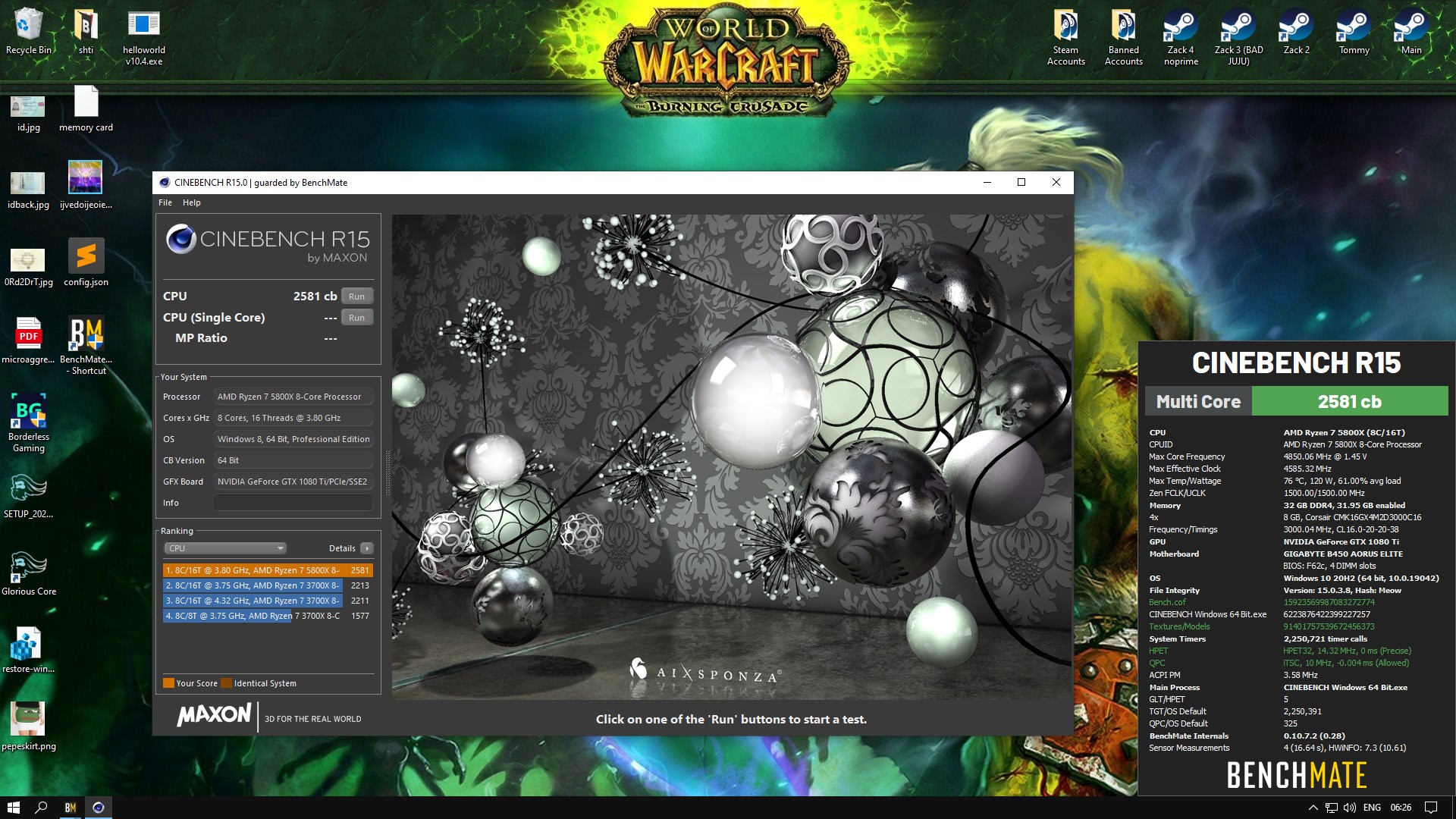The image size is (1456, 819).
Task: Select restore-win desktop icon
Action: (28, 650)
